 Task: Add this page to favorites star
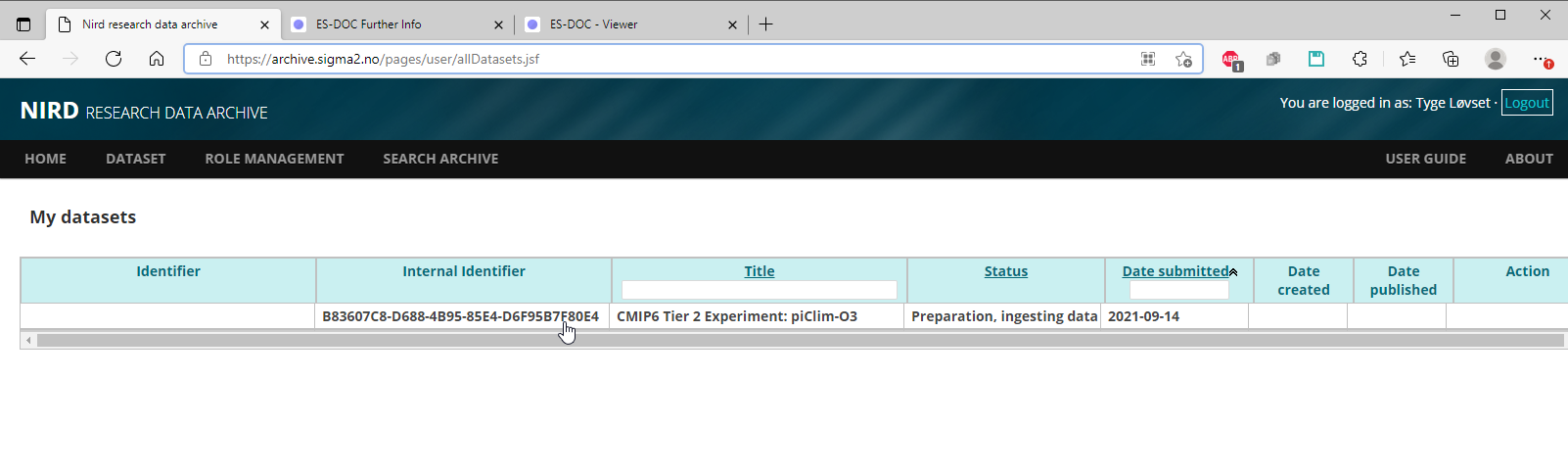(x=1183, y=59)
